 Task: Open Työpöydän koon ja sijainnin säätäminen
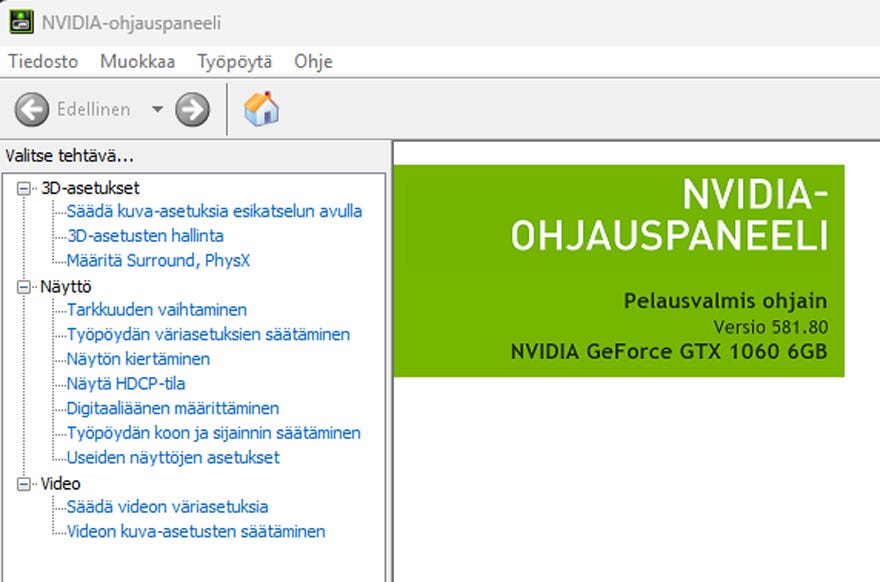214,433
